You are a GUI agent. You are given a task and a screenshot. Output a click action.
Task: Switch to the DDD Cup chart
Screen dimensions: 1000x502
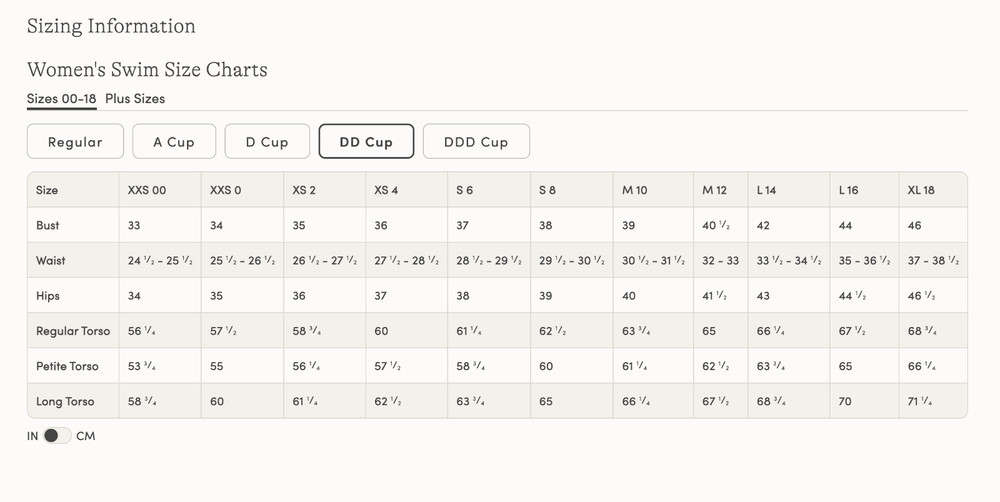pos(476,142)
